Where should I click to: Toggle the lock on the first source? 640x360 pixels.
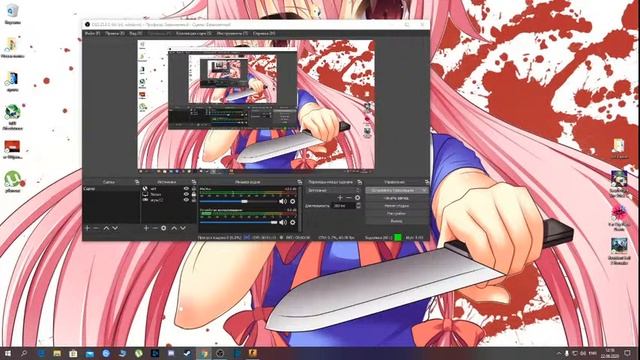point(193,189)
